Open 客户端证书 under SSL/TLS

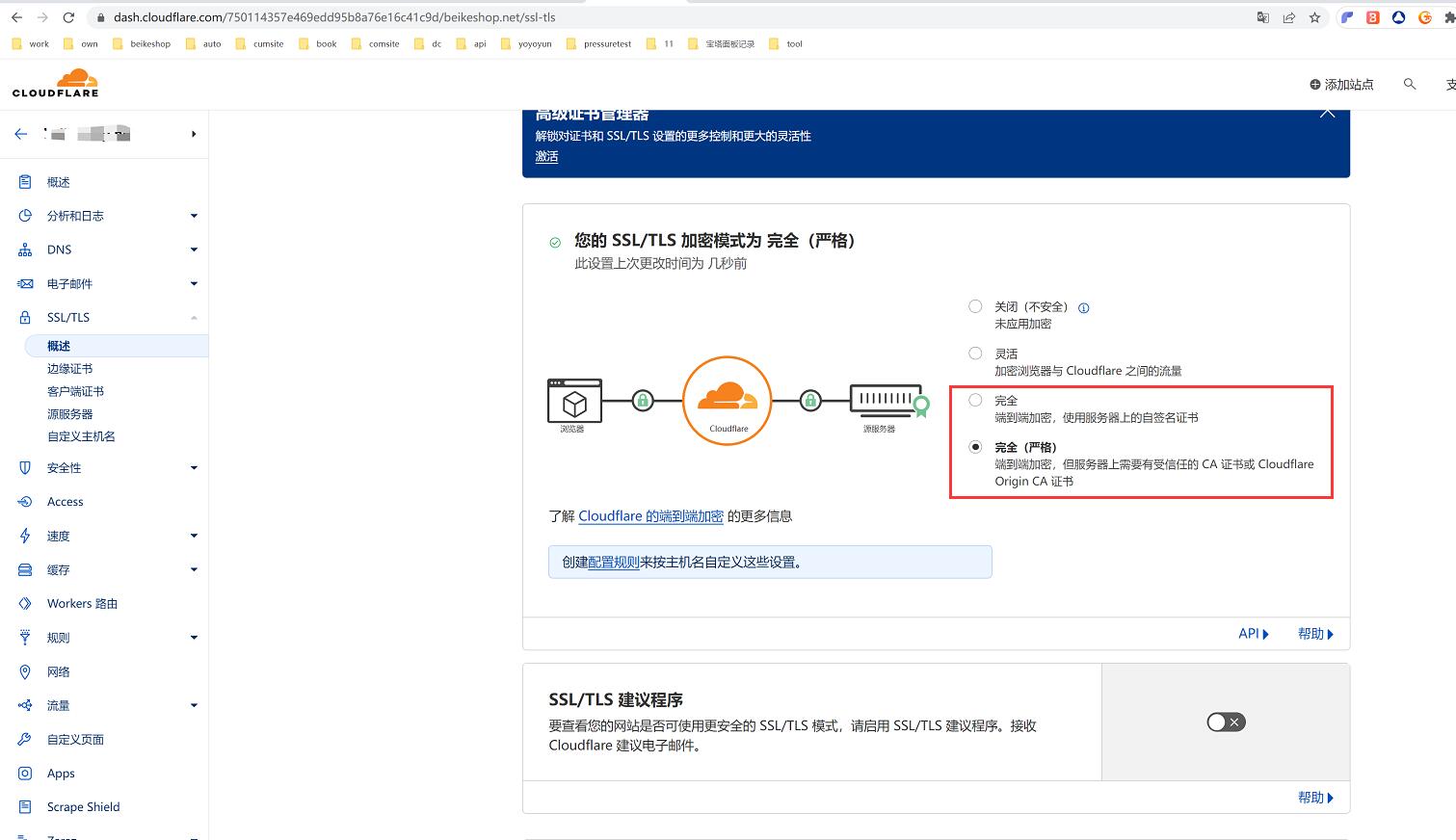75,391
